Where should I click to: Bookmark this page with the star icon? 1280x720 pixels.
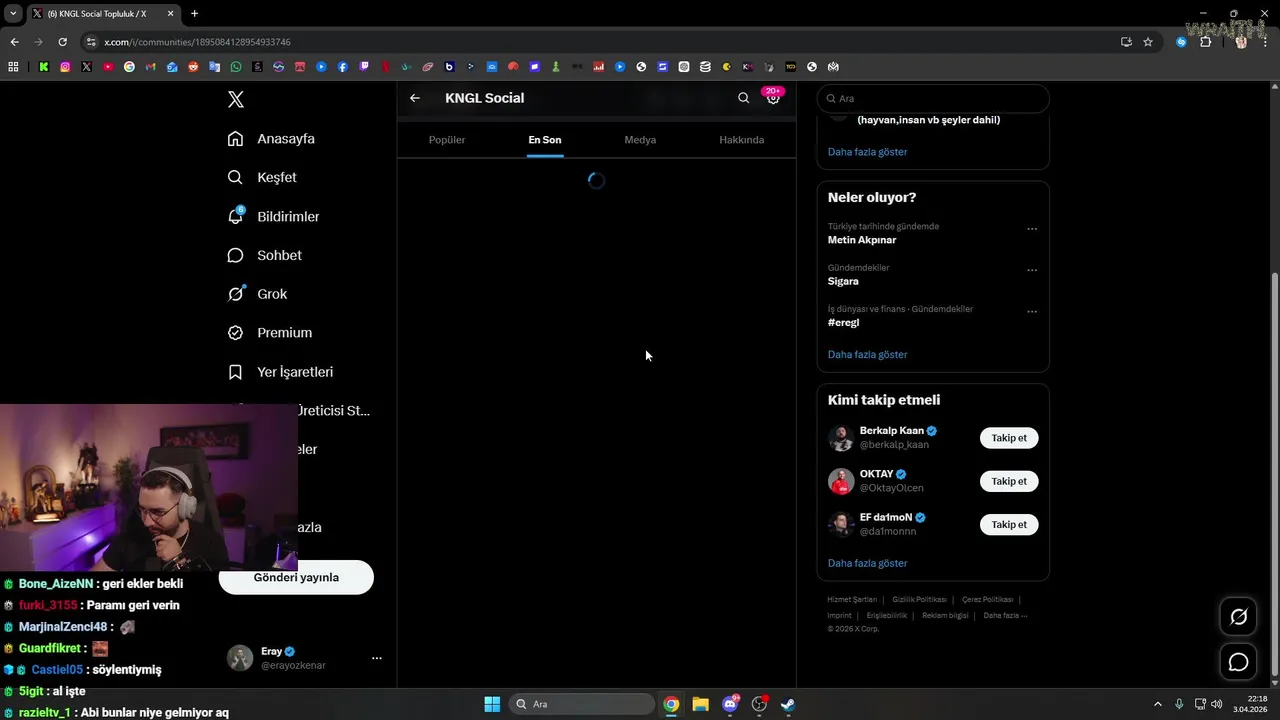pos(1148,42)
